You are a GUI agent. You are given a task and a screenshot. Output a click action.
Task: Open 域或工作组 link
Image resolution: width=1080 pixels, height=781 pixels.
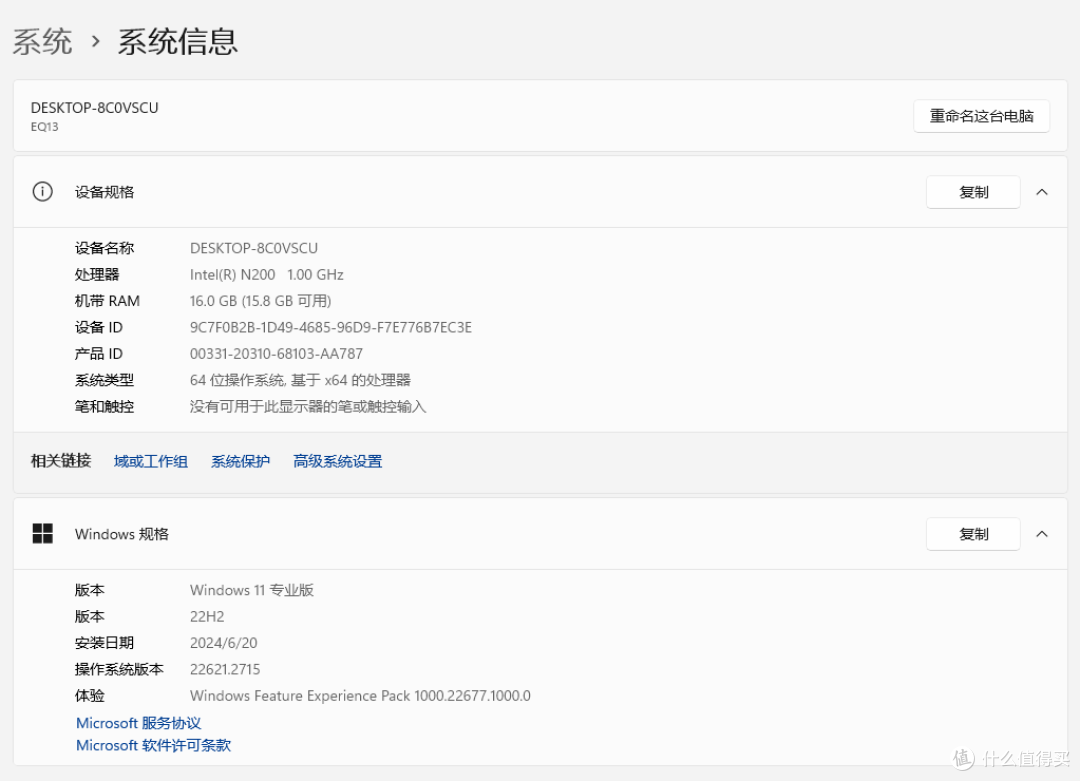151,461
